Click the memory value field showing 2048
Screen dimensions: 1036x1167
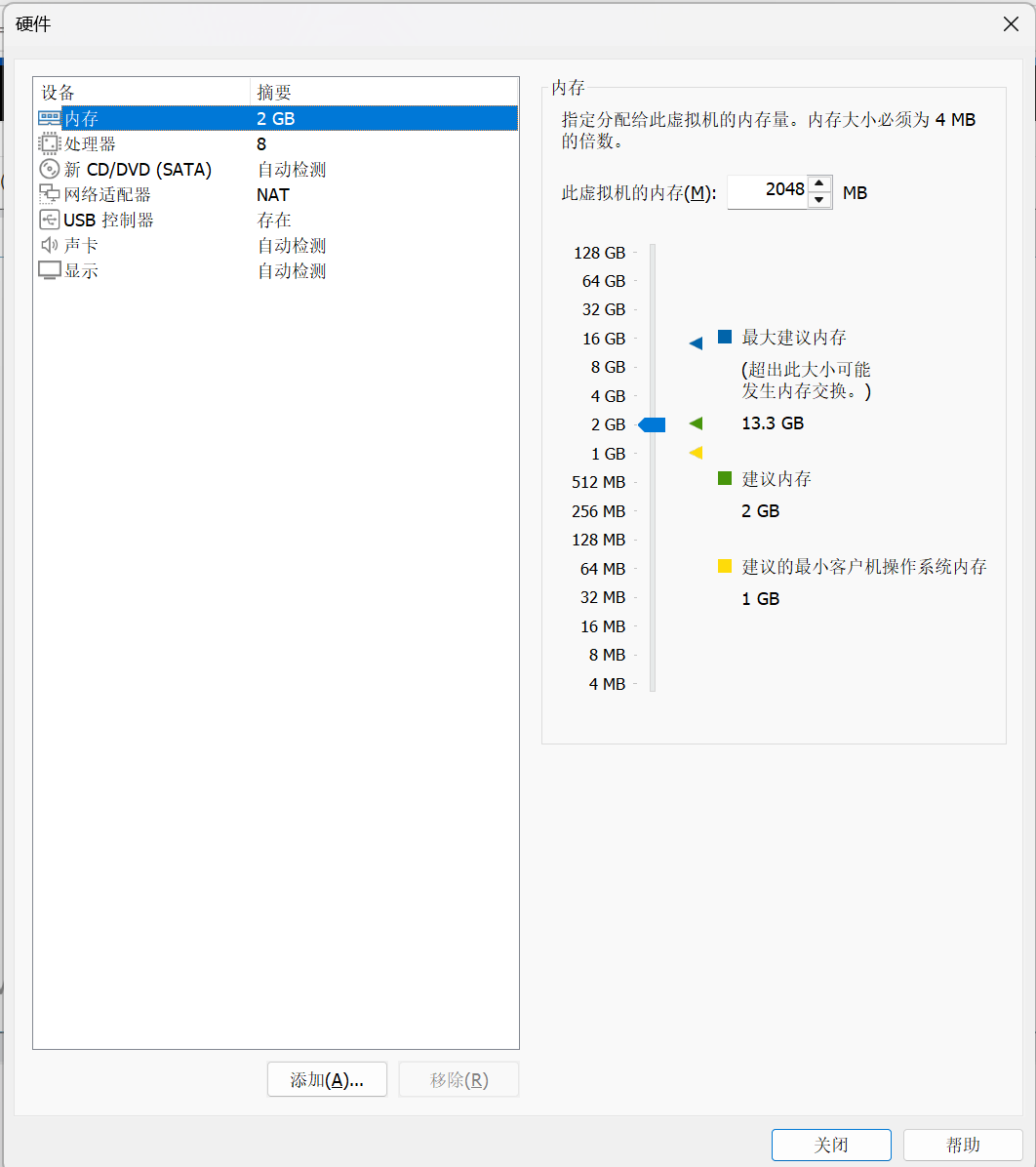pos(768,192)
